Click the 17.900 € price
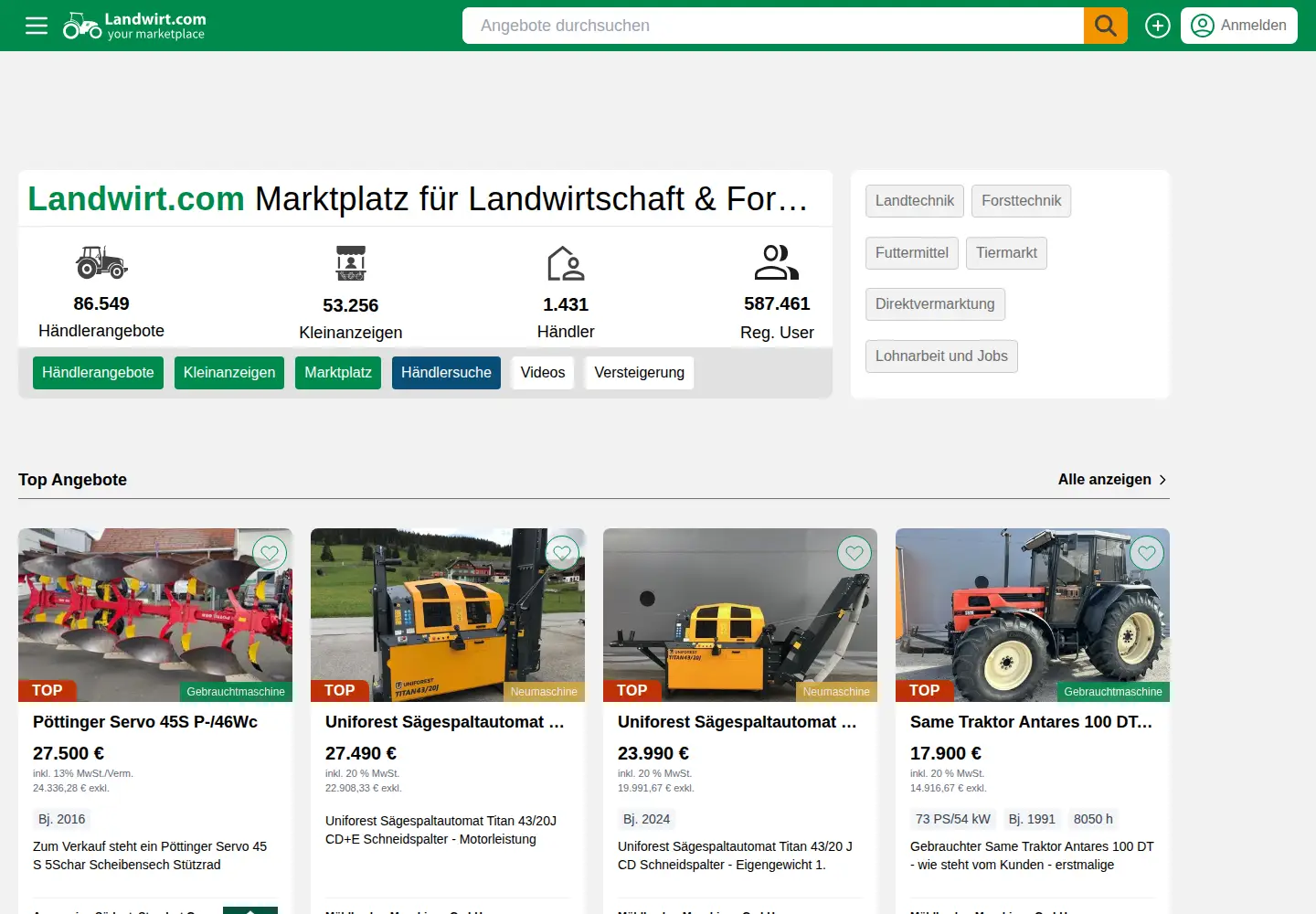The width and height of the screenshot is (1316, 914). [x=946, y=754]
